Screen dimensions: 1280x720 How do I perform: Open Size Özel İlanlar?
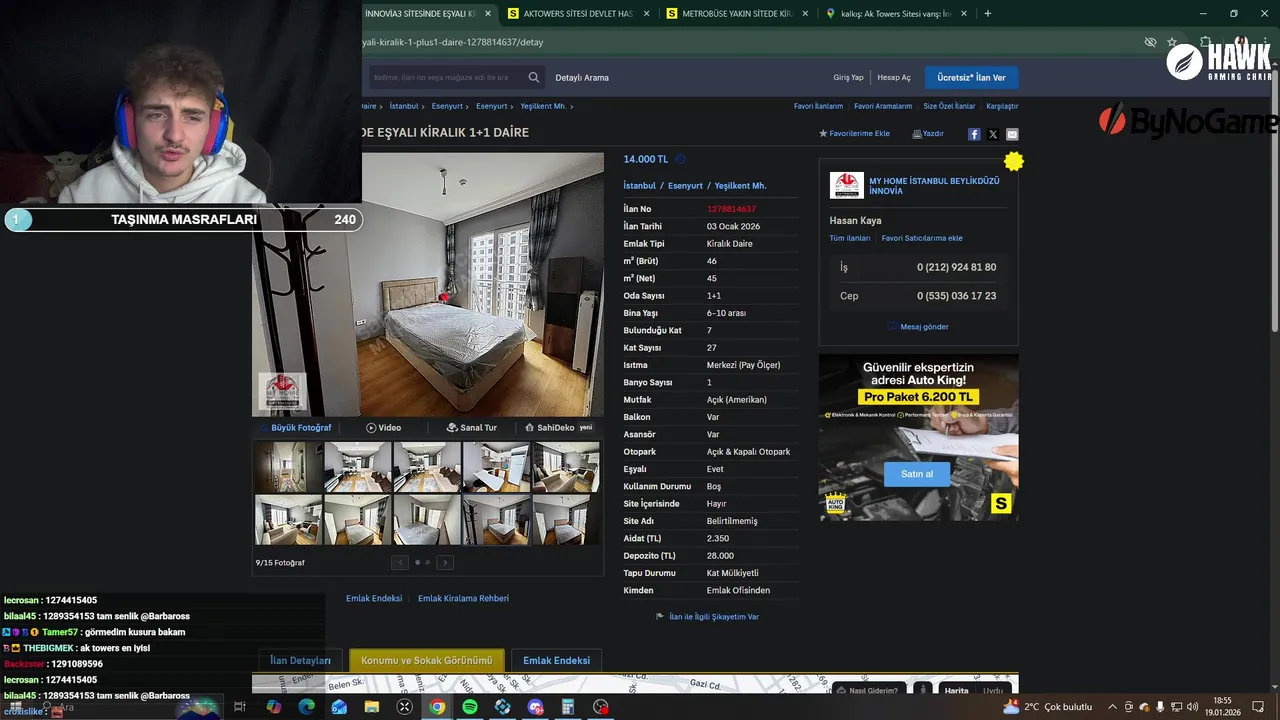(x=949, y=106)
